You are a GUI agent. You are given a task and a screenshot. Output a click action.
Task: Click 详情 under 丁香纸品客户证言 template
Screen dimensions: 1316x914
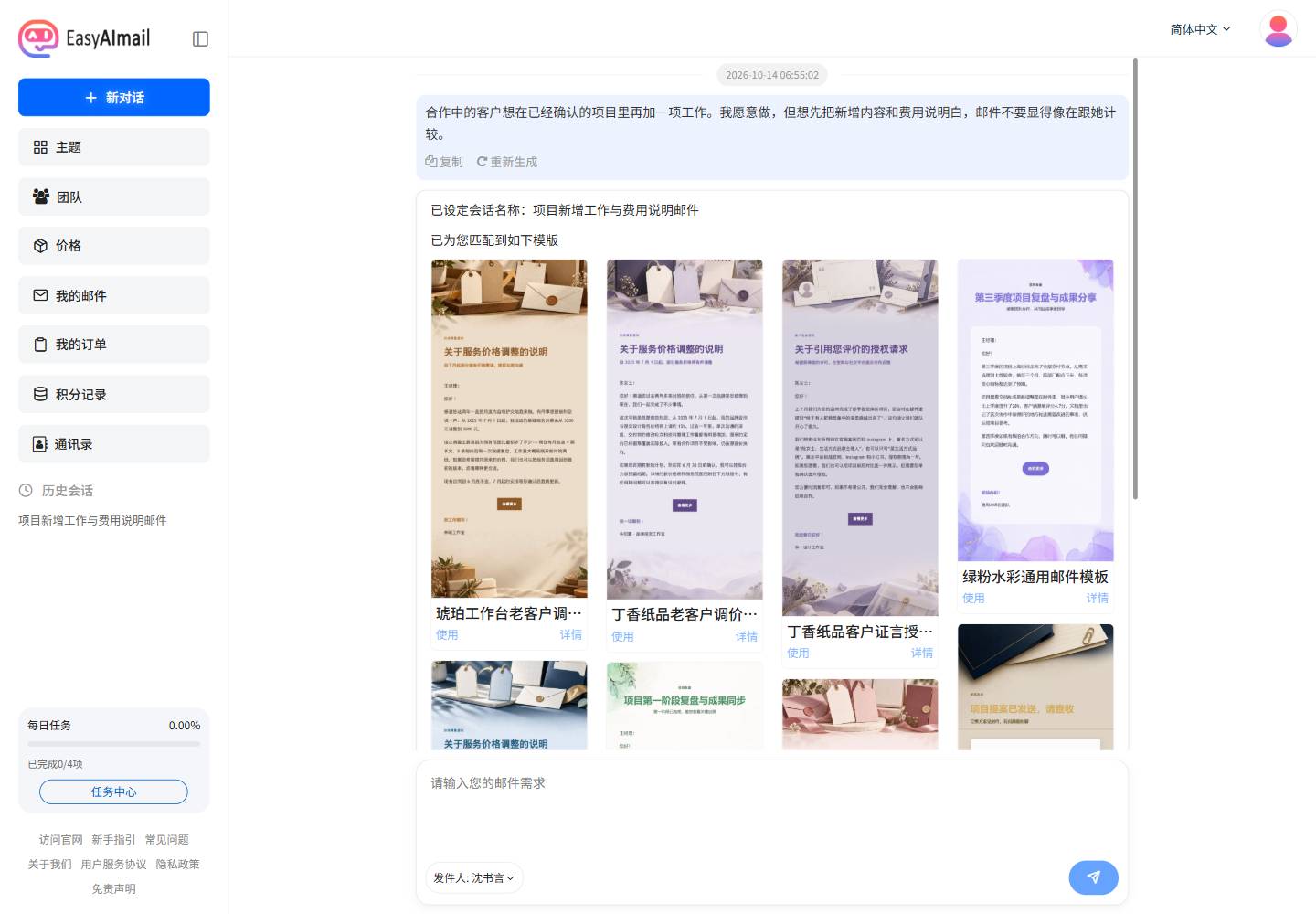point(922,653)
